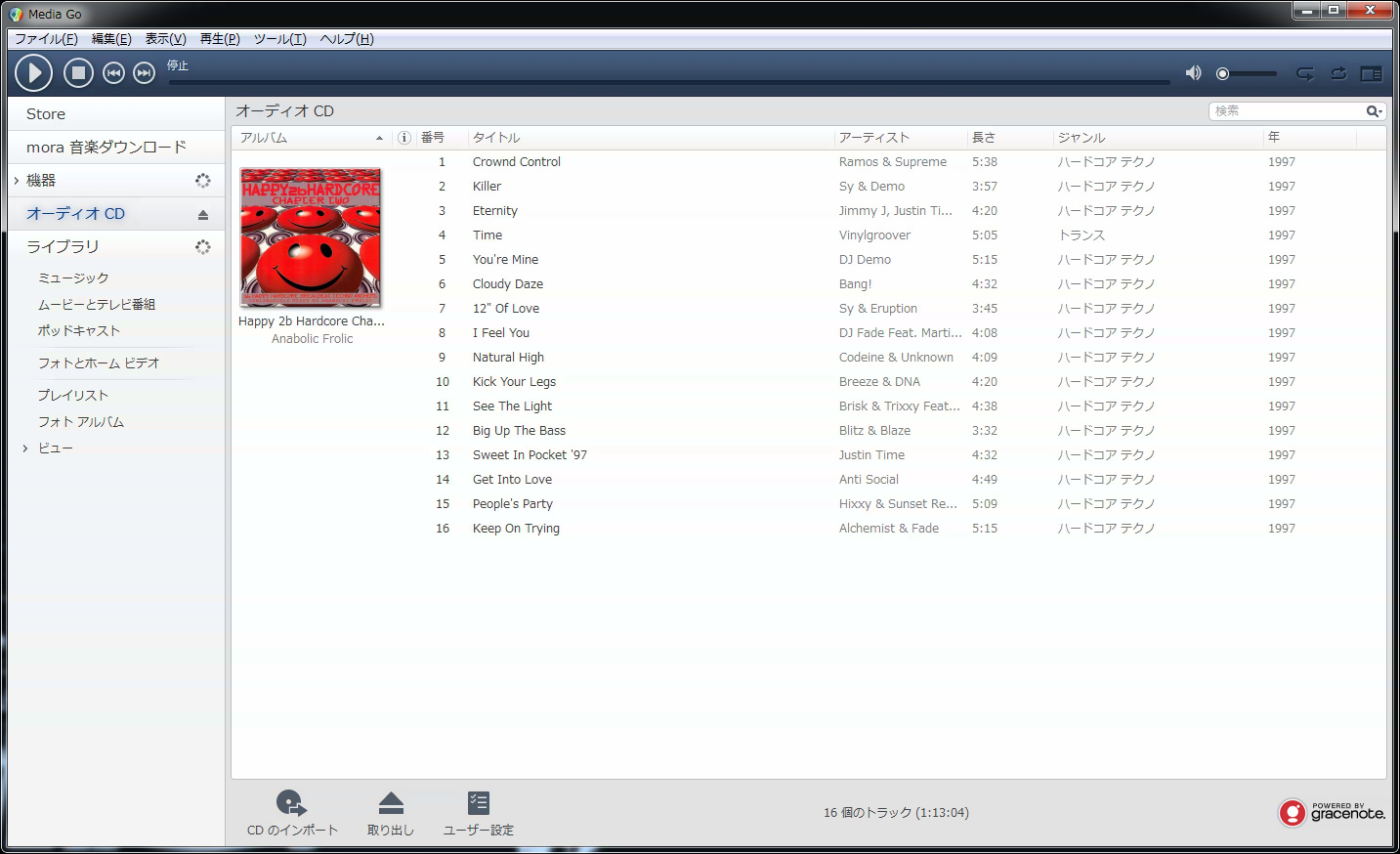This screenshot has height=854, width=1400.
Task: Switch to mini player view icon
Action: coord(1372,73)
